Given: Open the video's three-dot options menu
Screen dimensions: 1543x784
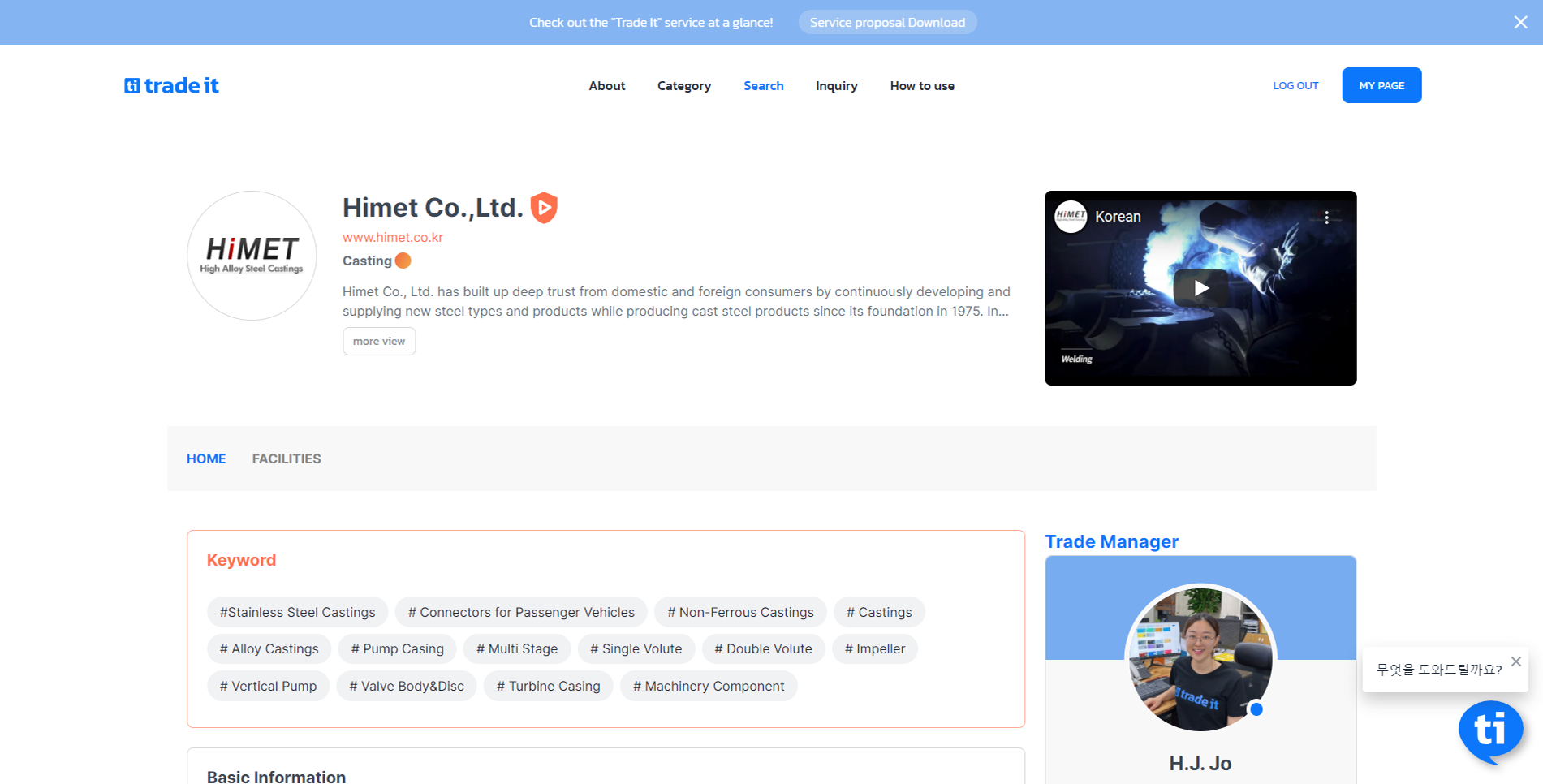Looking at the screenshot, I should [x=1326, y=218].
